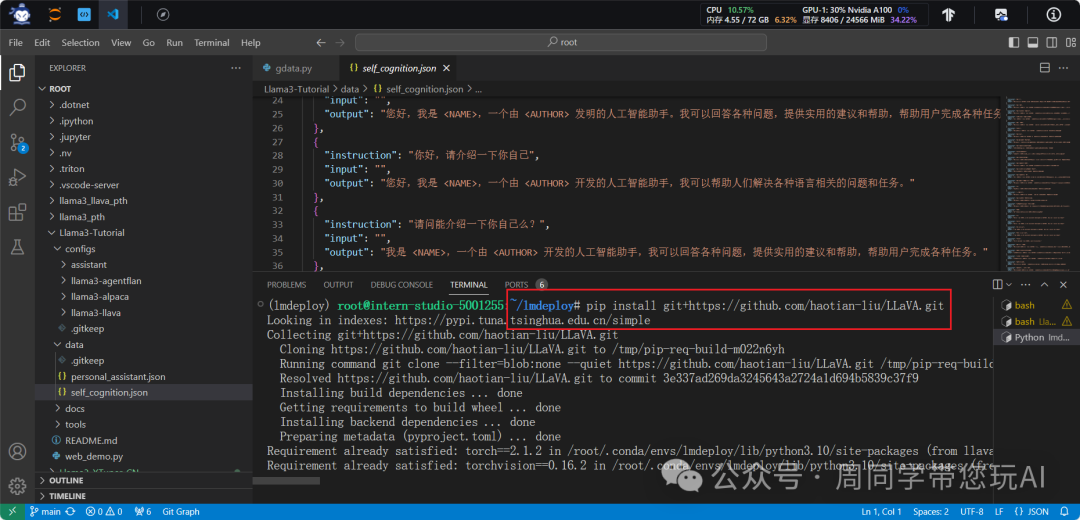Image resolution: width=1080 pixels, height=520 pixels.
Task: Toggle the bottom panel visibility
Action: [1032, 43]
